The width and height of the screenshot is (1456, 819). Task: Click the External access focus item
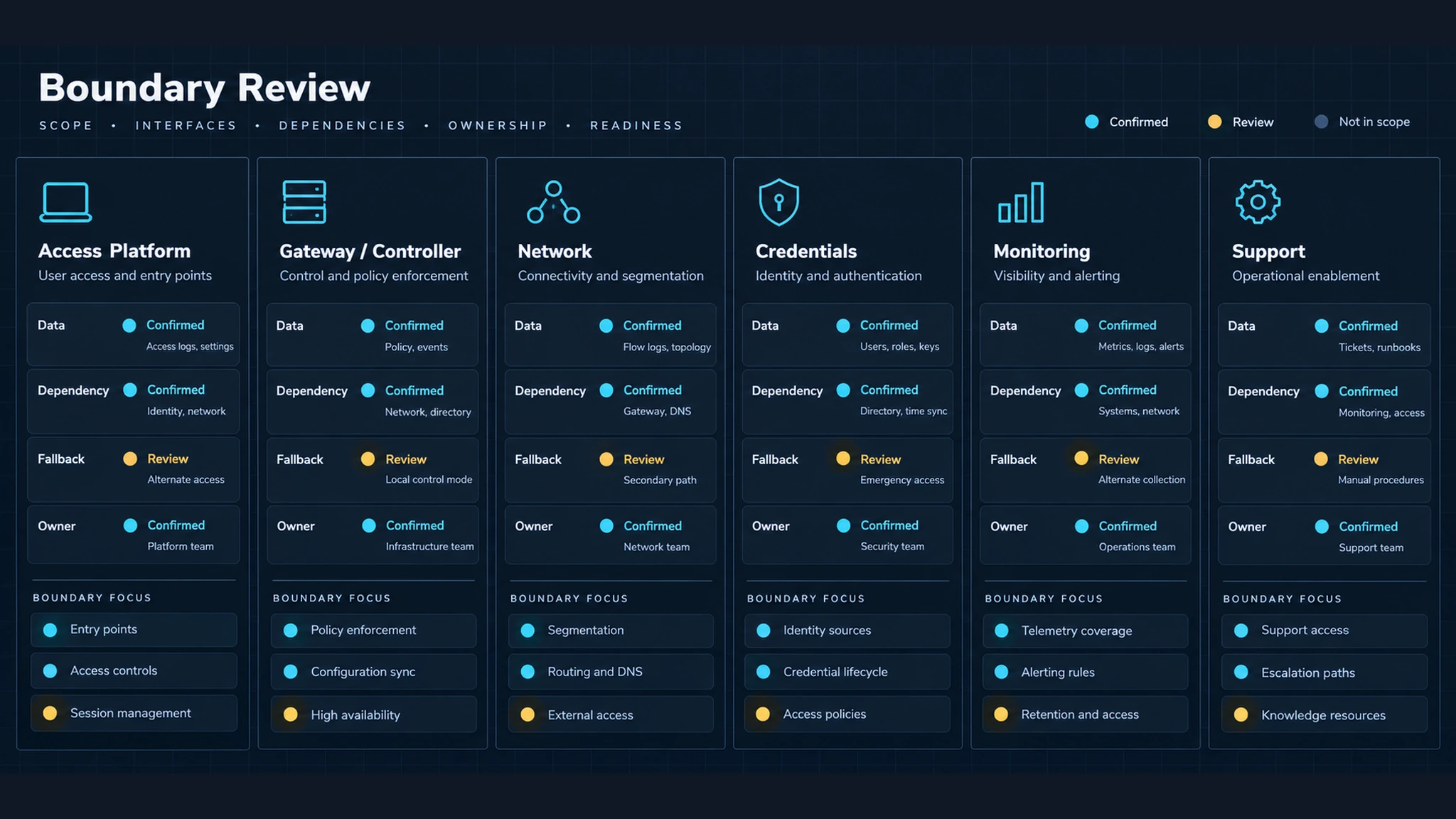pos(611,714)
